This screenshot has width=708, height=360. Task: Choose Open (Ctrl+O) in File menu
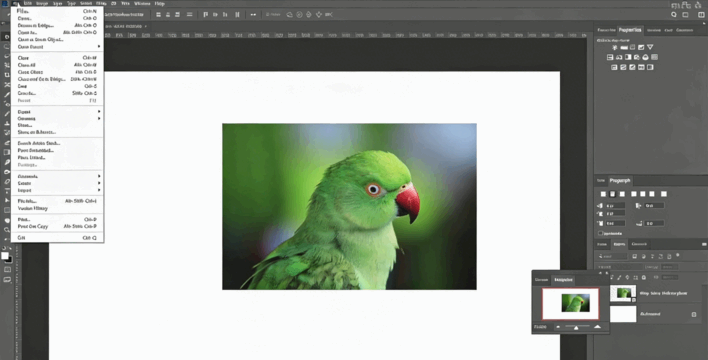click(57, 19)
